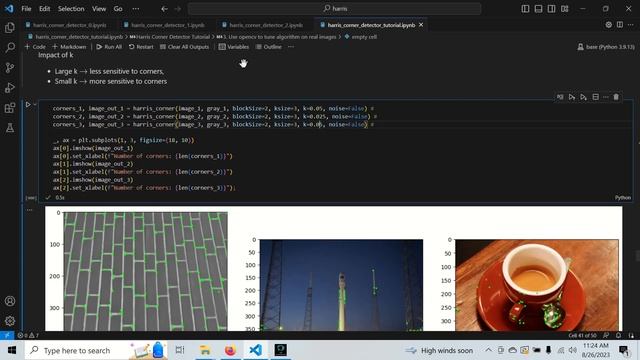Close harris_corner_detector_tutorial.ipynb tab
Image resolution: width=640 pixels, height=360 pixels.
tap(421, 25)
